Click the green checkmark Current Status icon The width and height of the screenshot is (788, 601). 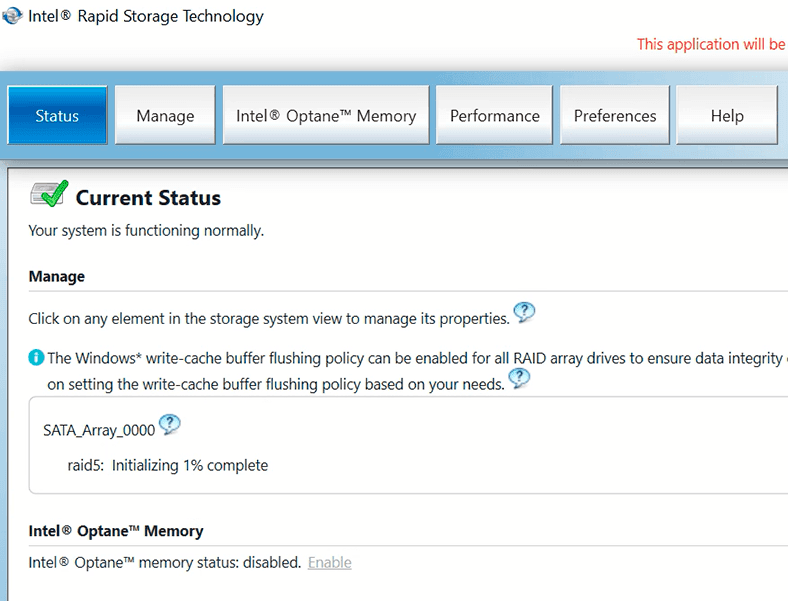point(49,194)
